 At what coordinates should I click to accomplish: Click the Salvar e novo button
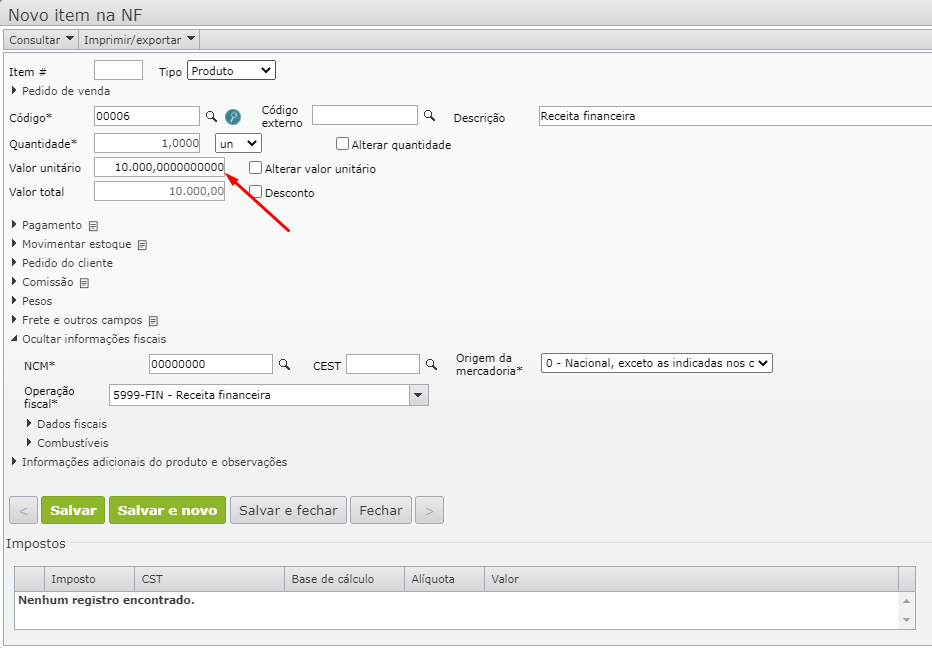[x=168, y=510]
